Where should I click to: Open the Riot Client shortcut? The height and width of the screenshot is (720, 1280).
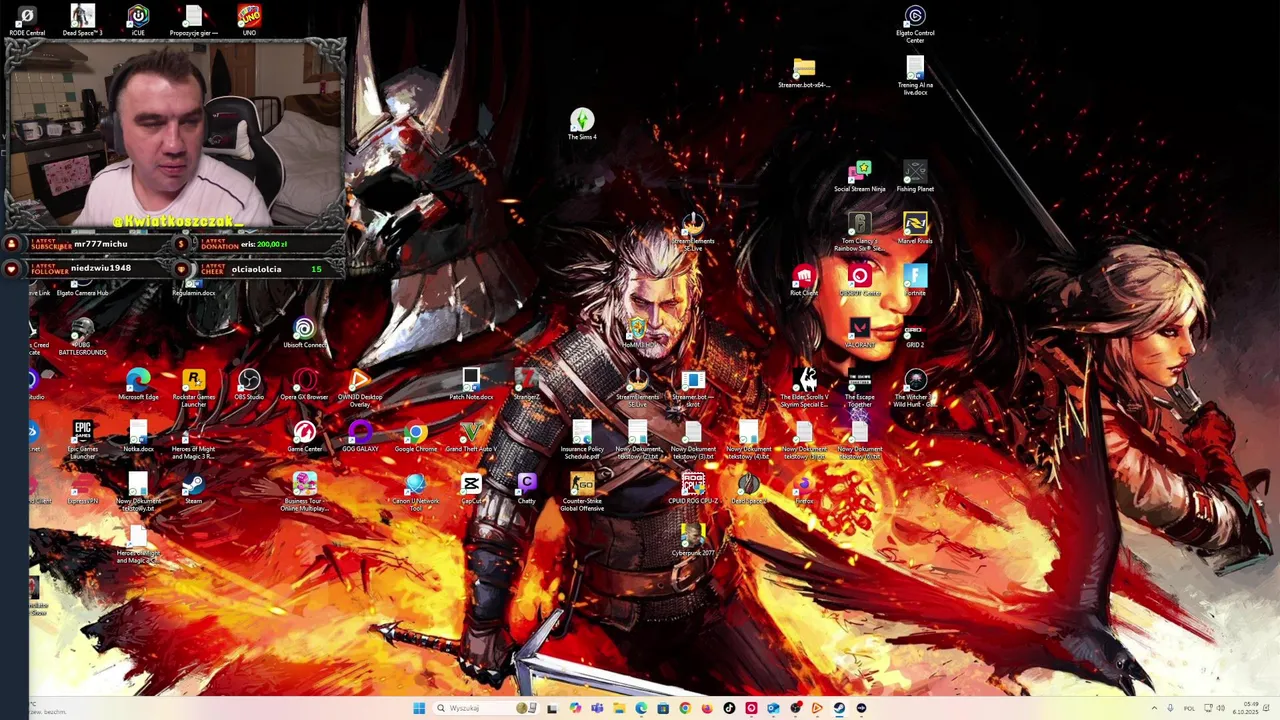pos(804,280)
